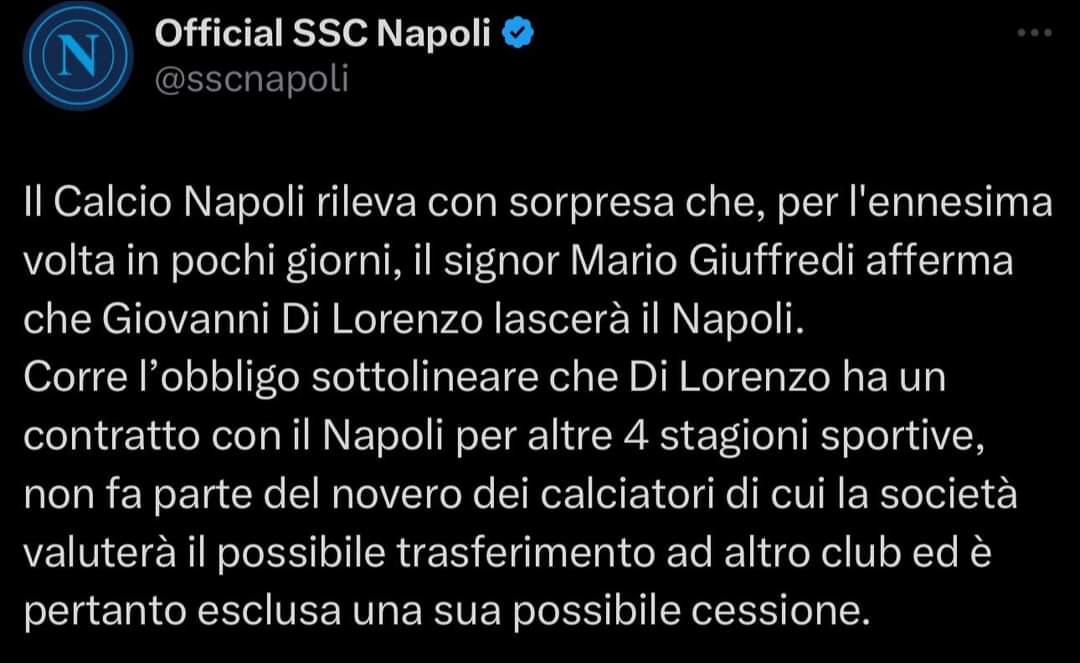Click the word "sottolineare" in tweet text
The image size is (1080, 663).
(x=425, y=378)
